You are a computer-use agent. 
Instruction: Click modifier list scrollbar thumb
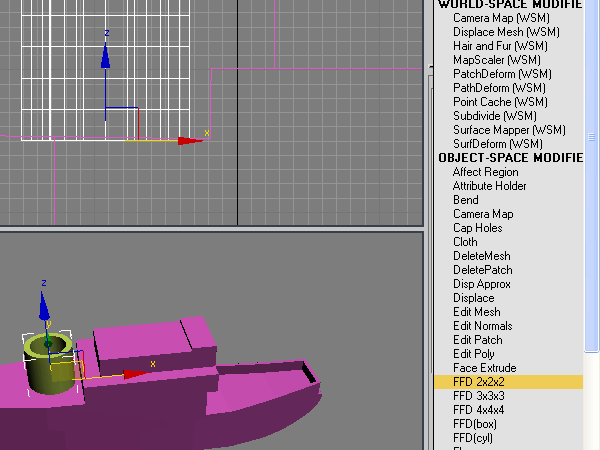(x=592, y=174)
